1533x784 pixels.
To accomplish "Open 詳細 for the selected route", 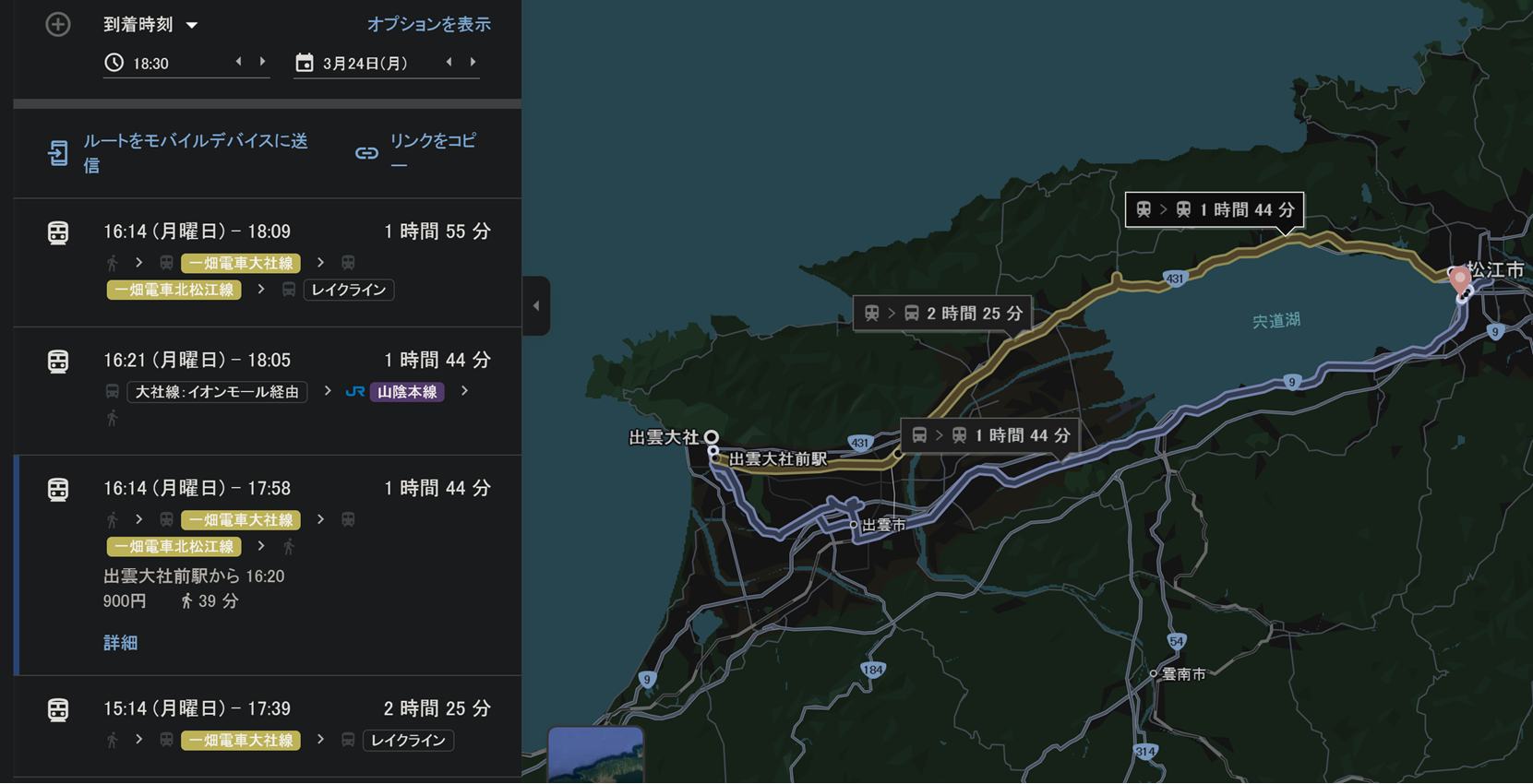I will (x=120, y=643).
